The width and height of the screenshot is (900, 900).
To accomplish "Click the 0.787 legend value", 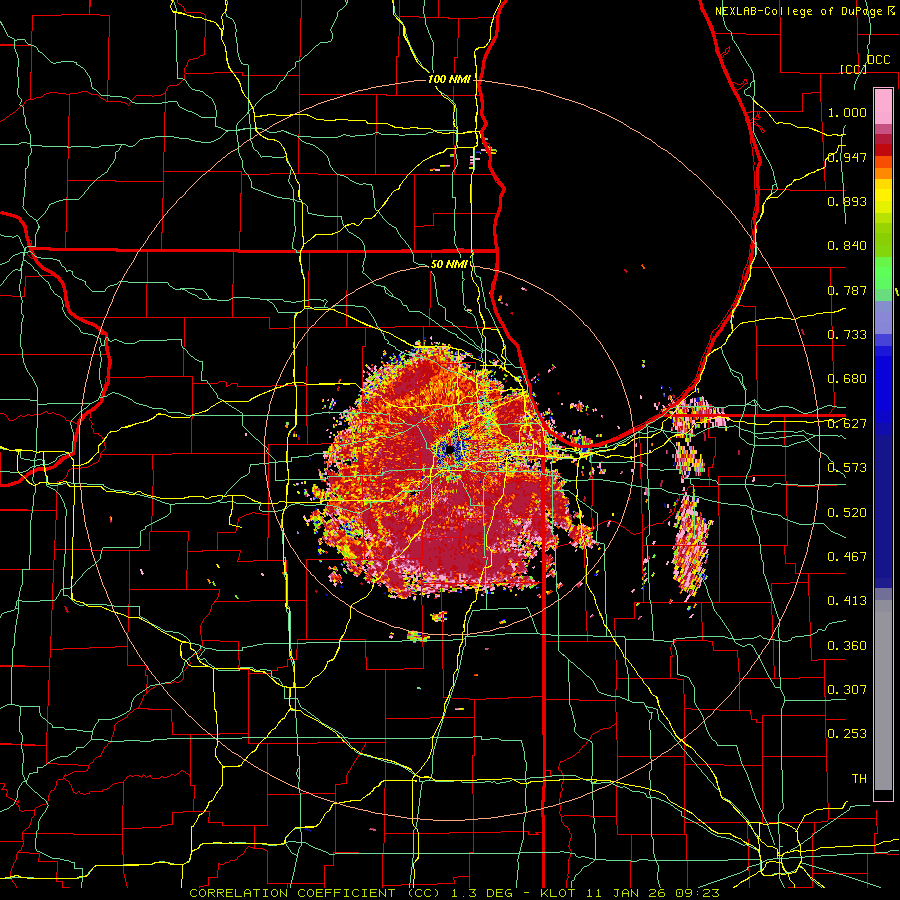I will pyautogui.click(x=847, y=290).
